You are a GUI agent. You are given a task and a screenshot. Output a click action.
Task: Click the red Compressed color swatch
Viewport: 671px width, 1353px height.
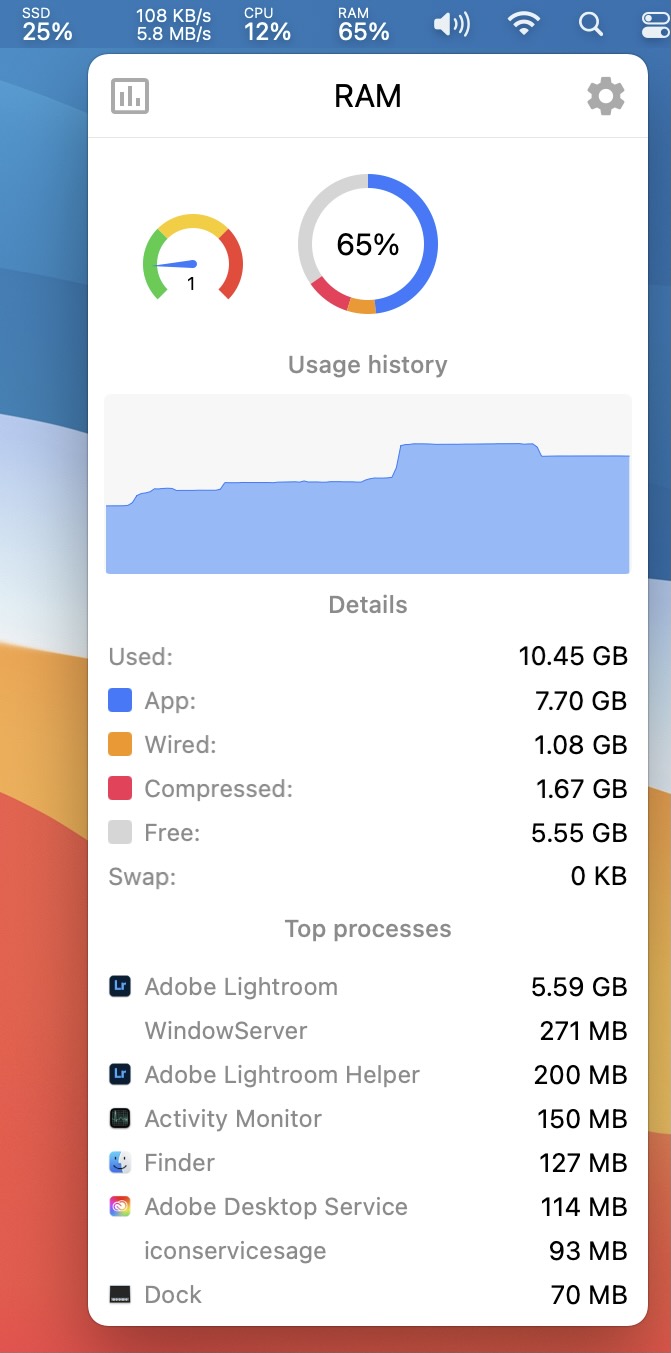(x=120, y=789)
